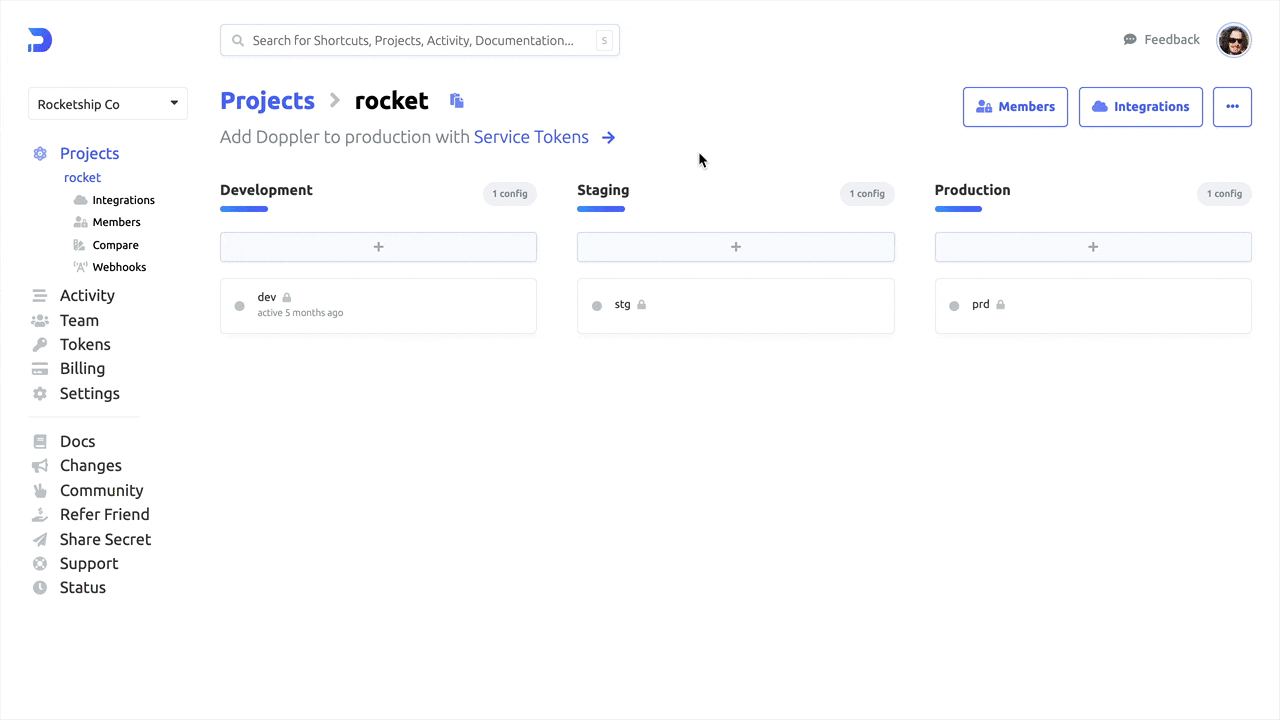The width and height of the screenshot is (1280, 720).
Task: Click the Members icon in the sidebar tree
Action: click(81, 222)
